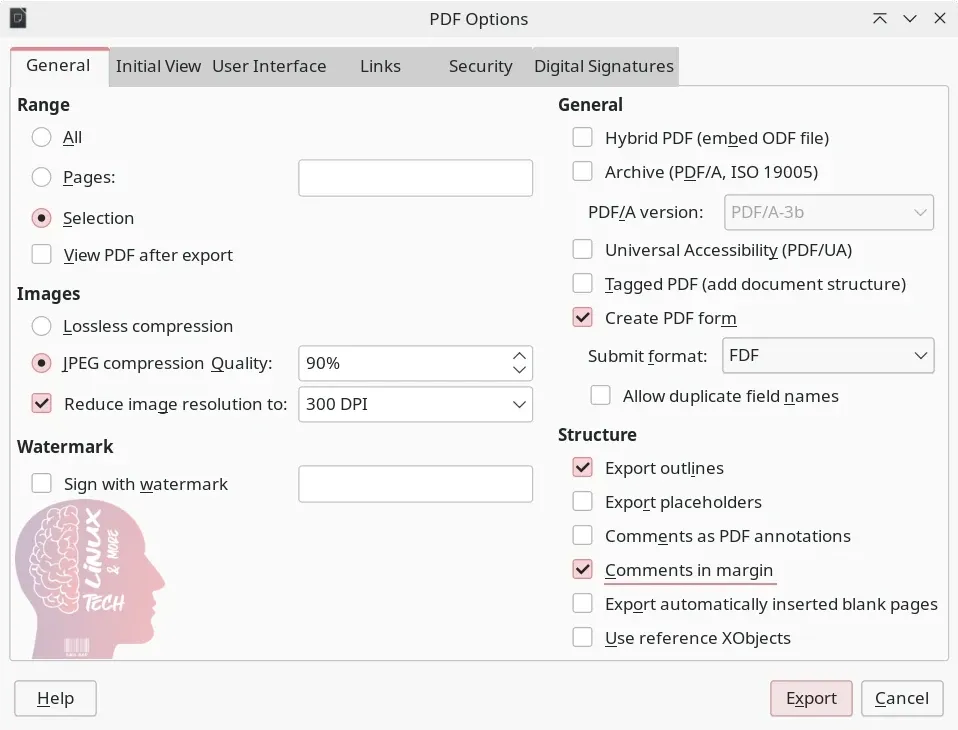This screenshot has width=958, height=730.
Task: Enable Export placeholders under Structure
Action: [582, 501]
